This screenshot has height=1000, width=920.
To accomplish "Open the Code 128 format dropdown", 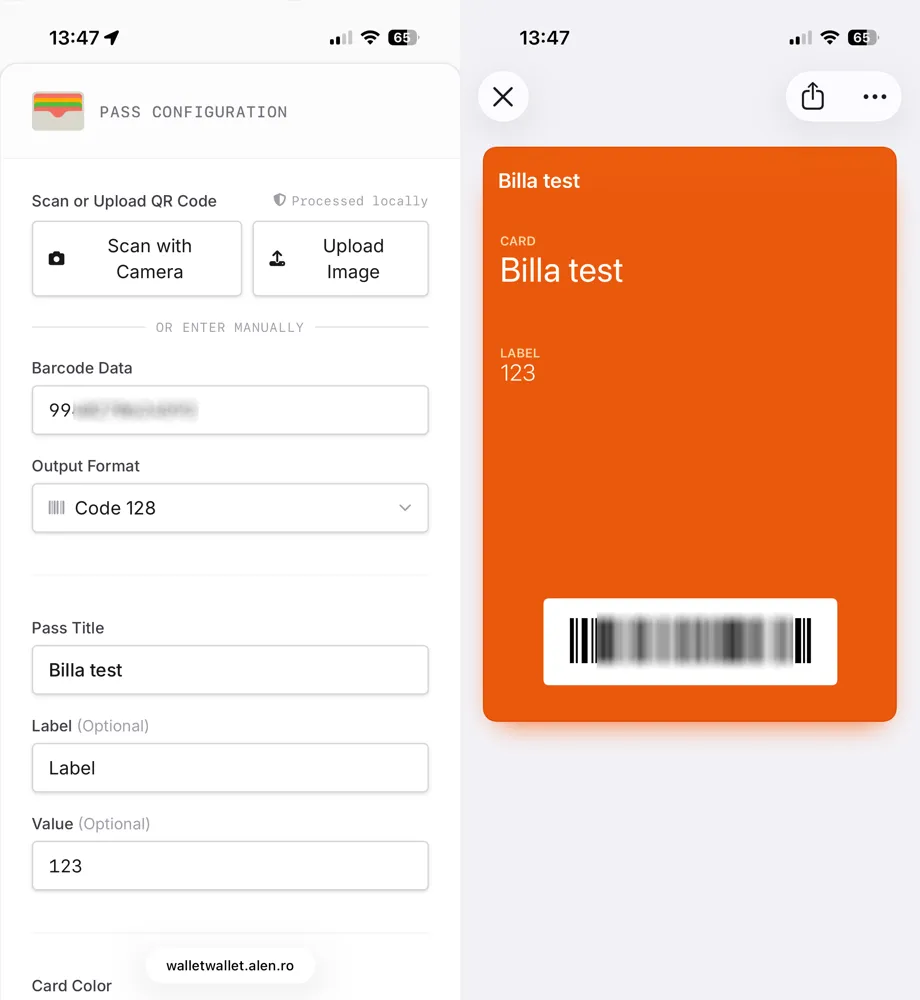I will [230, 508].
